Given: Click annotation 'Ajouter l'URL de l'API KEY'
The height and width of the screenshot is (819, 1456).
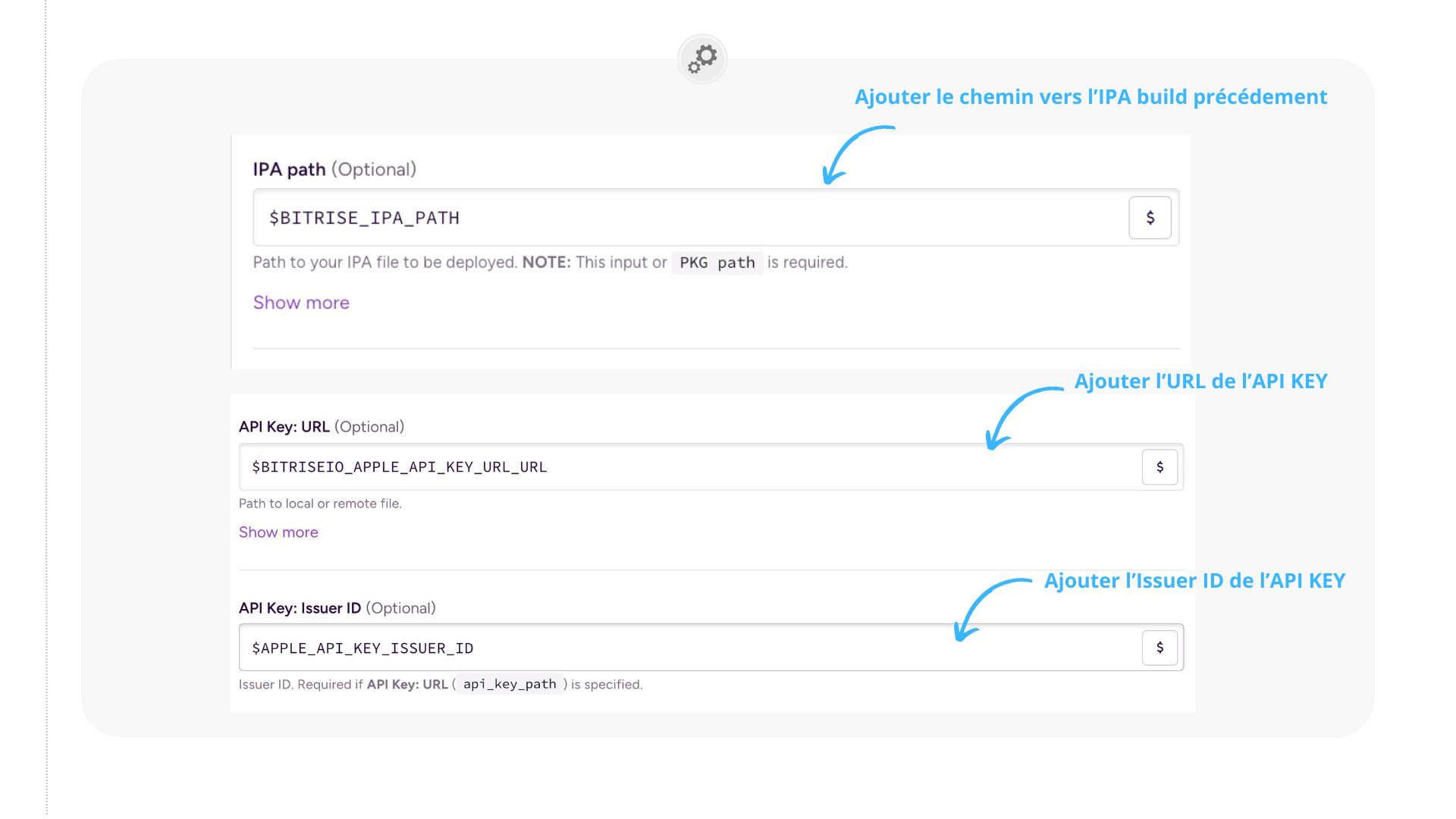Looking at the screenshot, I should 1200,381.
